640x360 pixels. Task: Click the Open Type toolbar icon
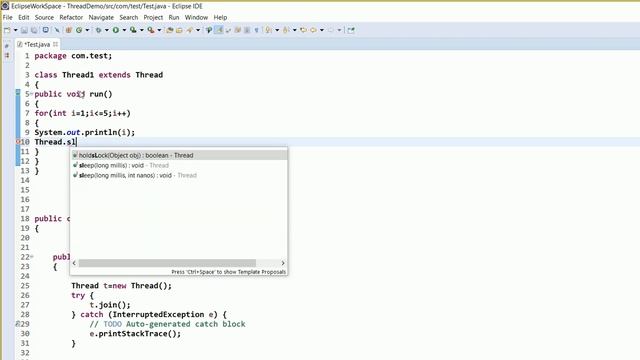pos(169,30)
